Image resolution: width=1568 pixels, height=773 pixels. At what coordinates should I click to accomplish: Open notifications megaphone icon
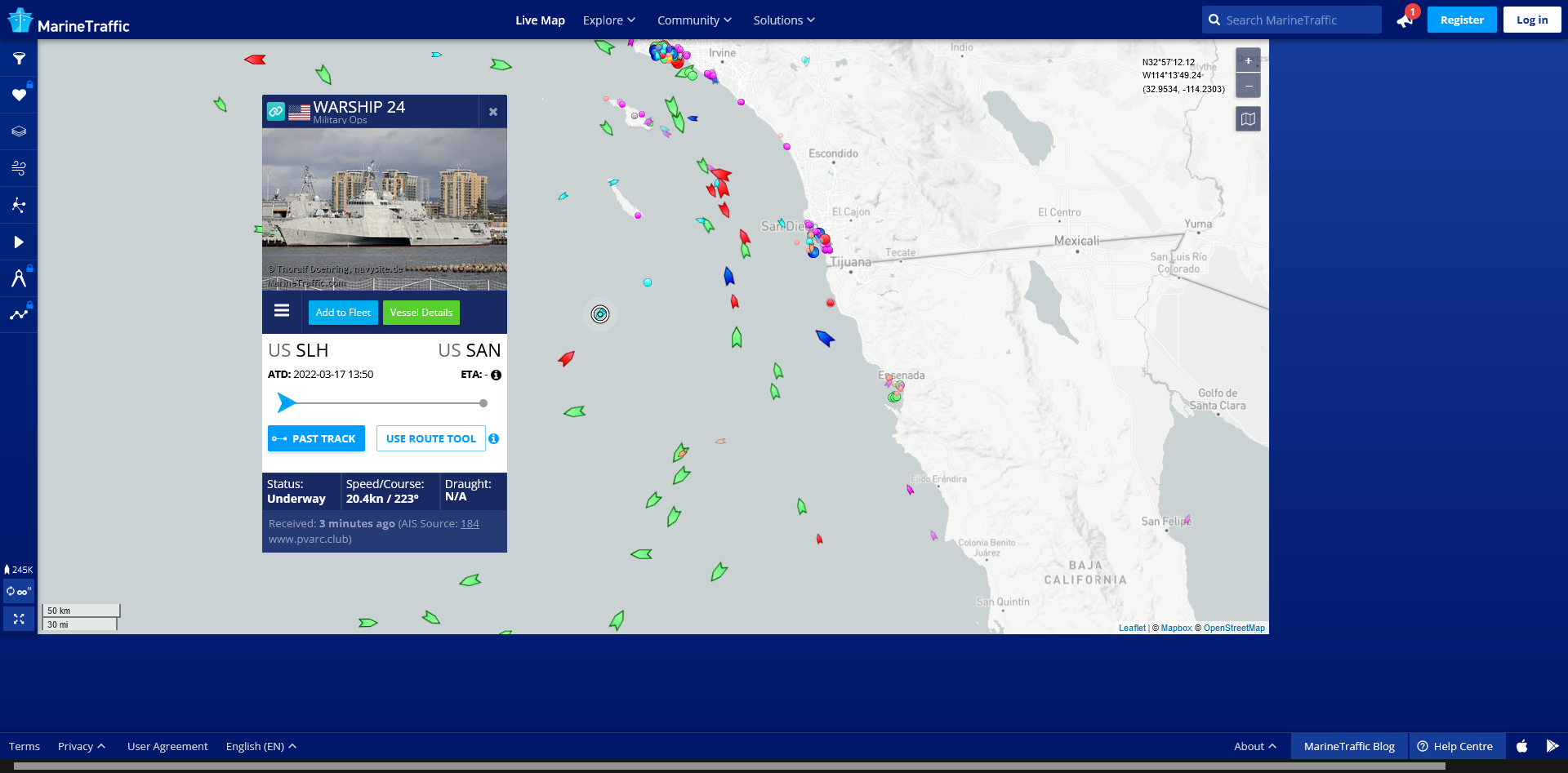point(1405,20)
